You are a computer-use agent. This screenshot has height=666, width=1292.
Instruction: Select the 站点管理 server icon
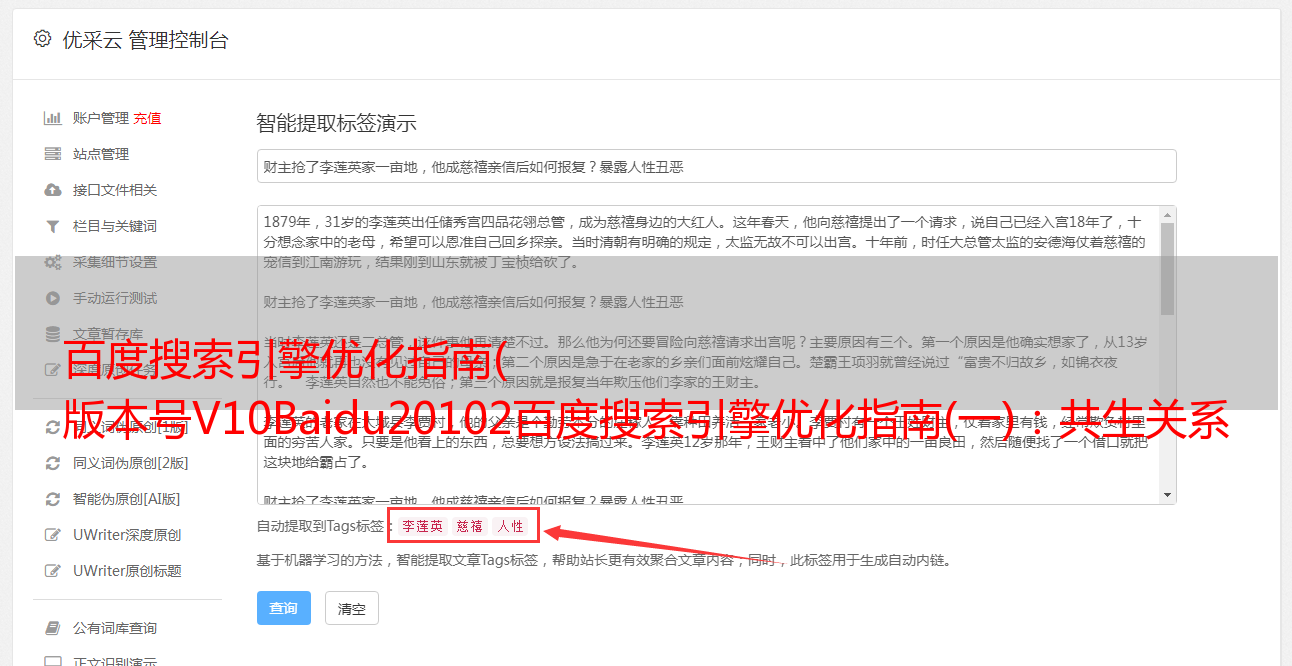pyautogui.click(x=53, y=154)
